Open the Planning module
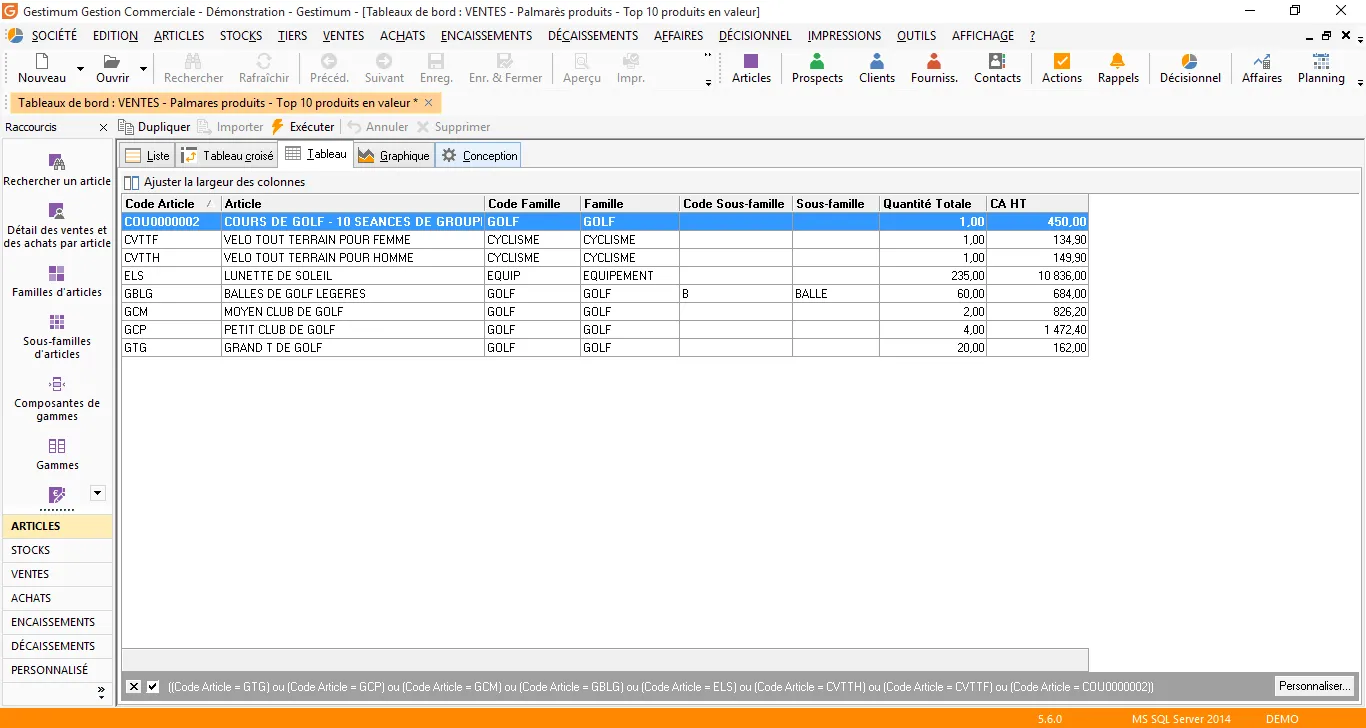This screenshot has width=1366, height=728. (x=1321, y=69)
